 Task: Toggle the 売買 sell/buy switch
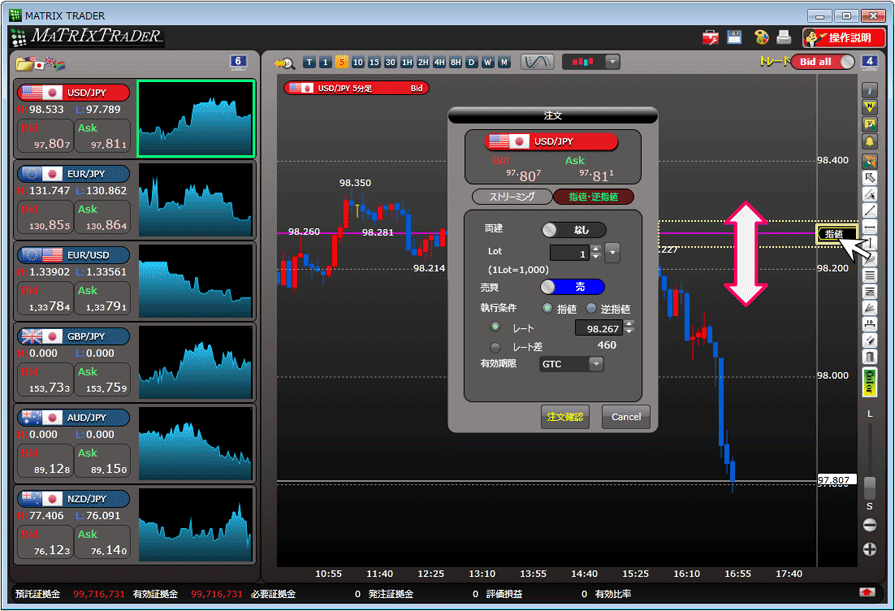(x=573, y=287)
